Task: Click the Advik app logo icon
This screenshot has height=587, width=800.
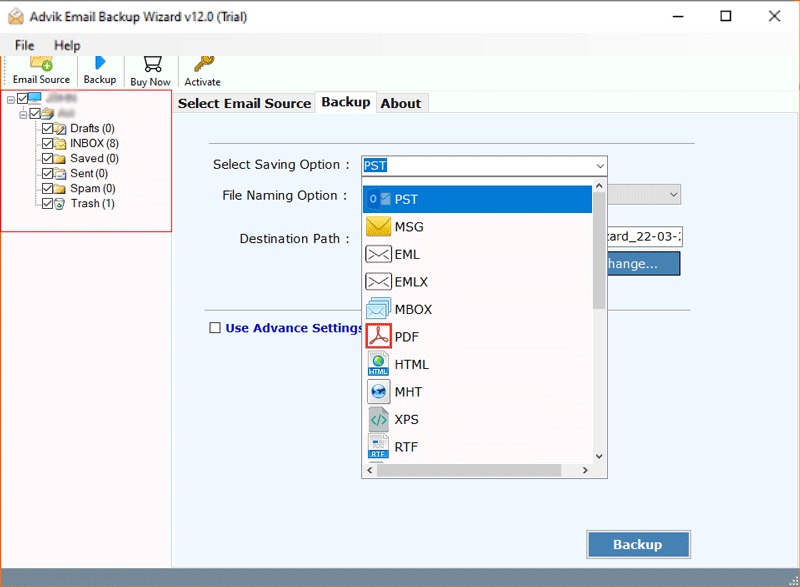Action: pos(16,16)
